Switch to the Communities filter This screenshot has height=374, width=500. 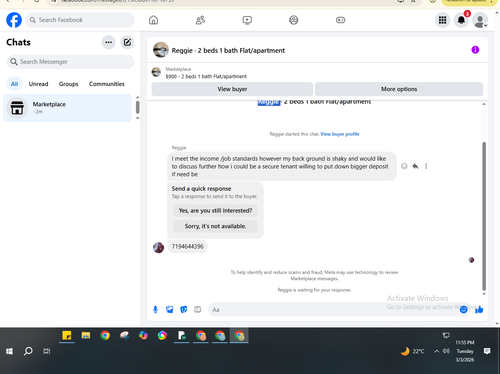pos(107,84)
